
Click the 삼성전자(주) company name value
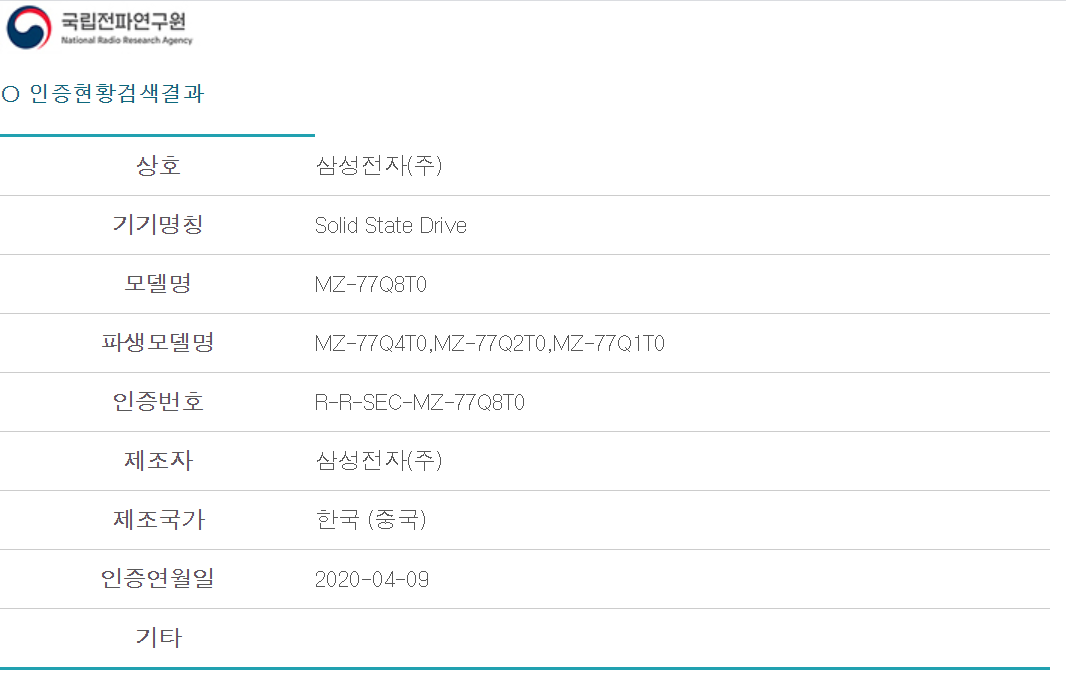click(x=378, y=166)
